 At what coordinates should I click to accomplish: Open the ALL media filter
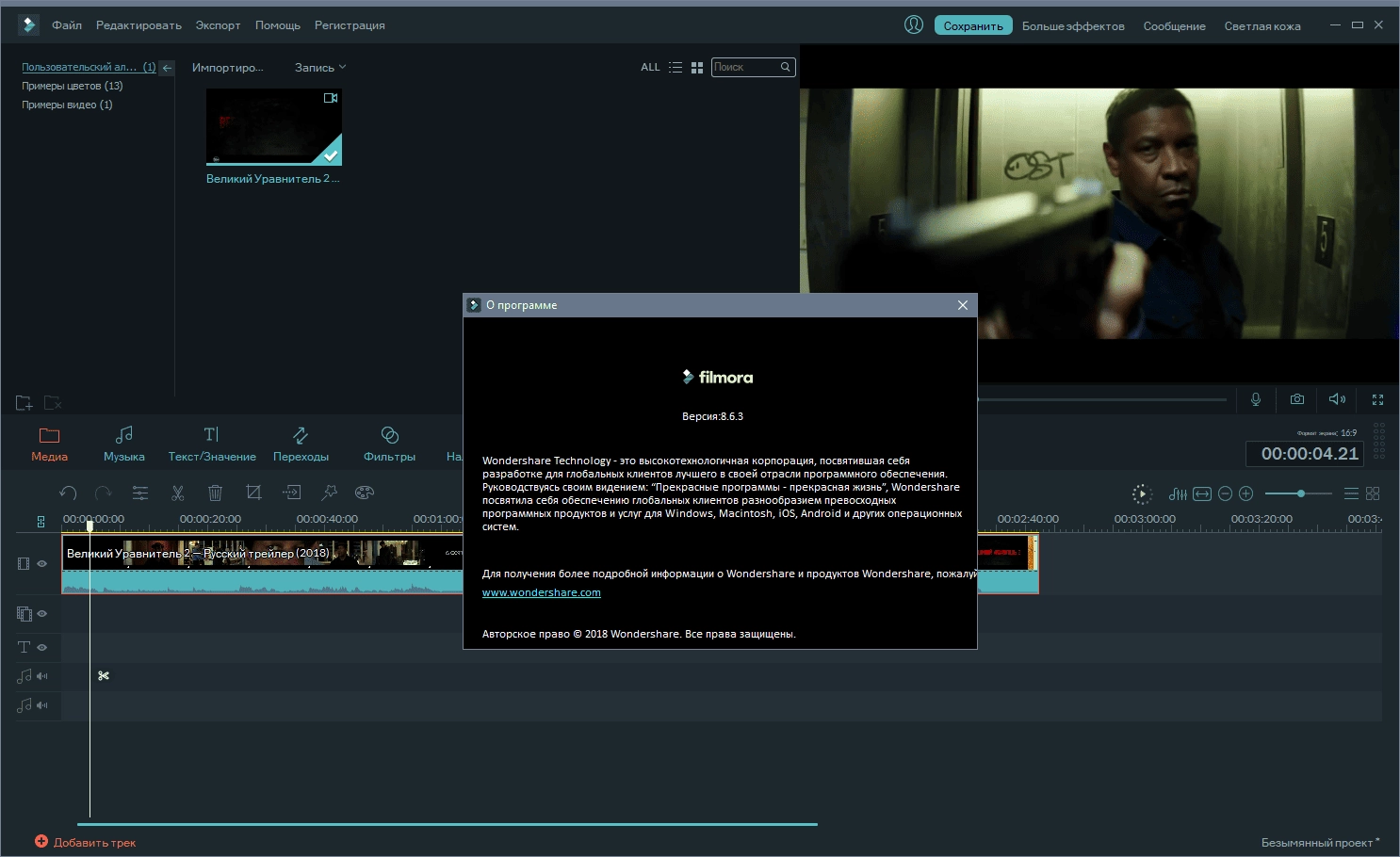tap(650, 68)
